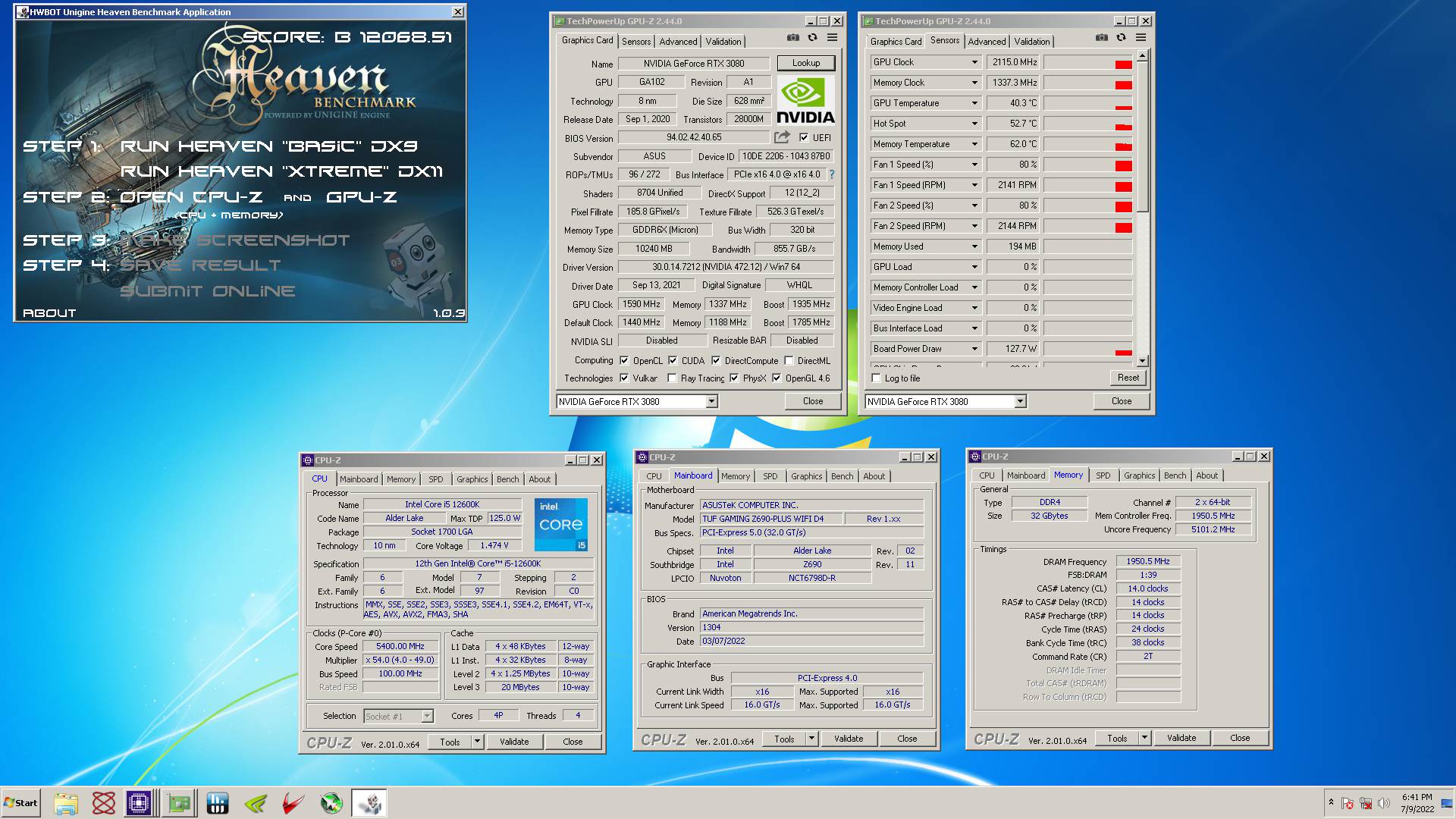Viewport: 1456px width, 819px height.
Task: Click Close in the CPU-Z Memory window
Action: coord(1240,738)
